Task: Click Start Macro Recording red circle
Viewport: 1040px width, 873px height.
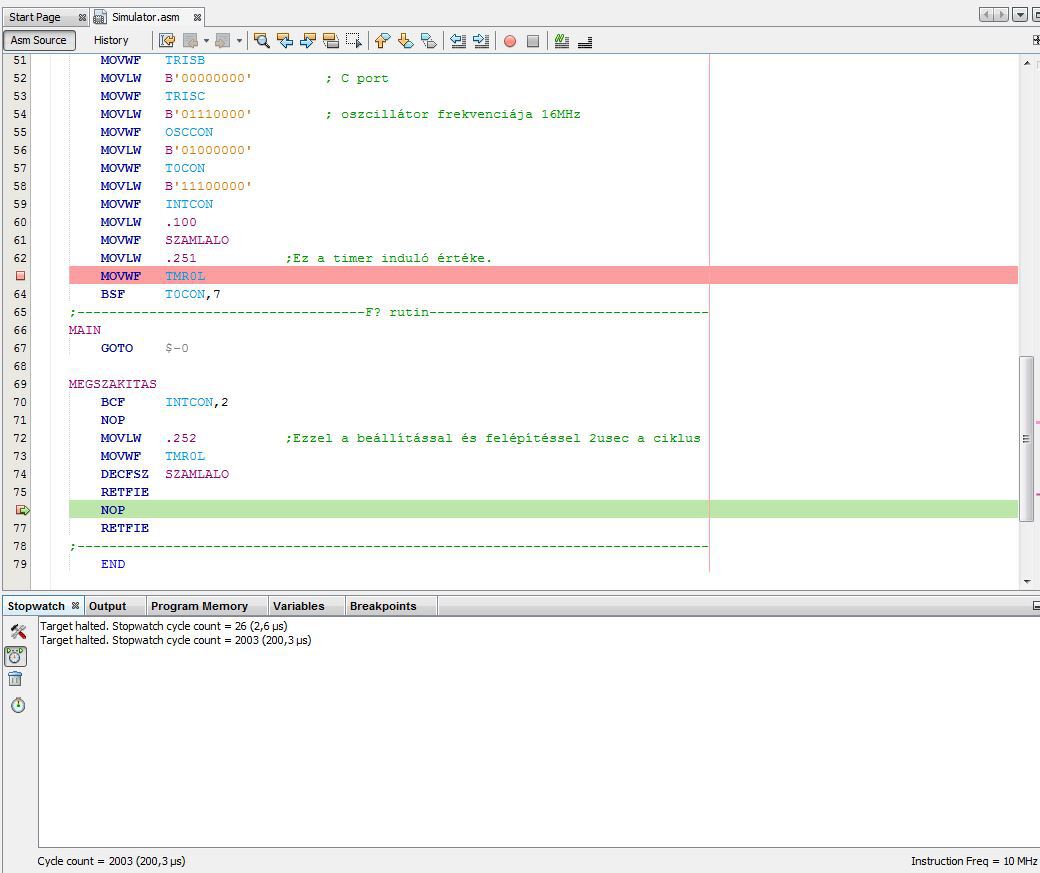Action: [x=510, y=41]
